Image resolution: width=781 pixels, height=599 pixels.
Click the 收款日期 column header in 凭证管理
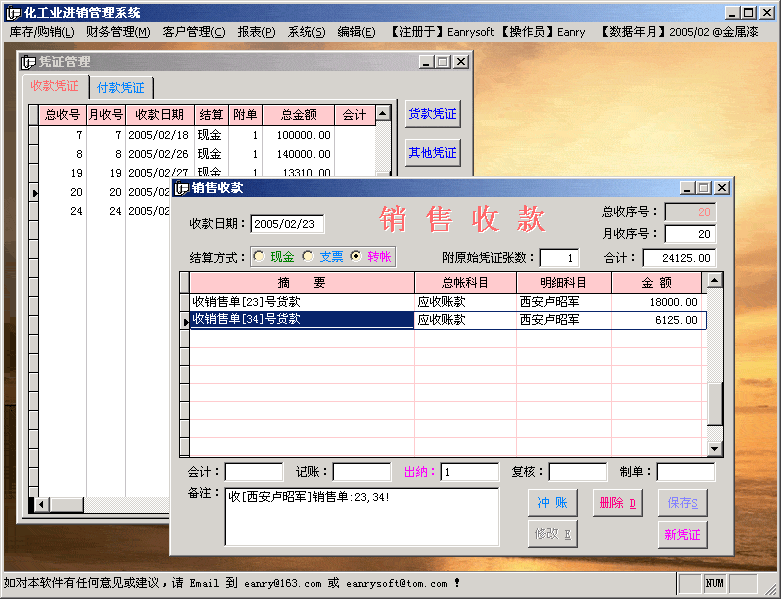tap(160, 115)
